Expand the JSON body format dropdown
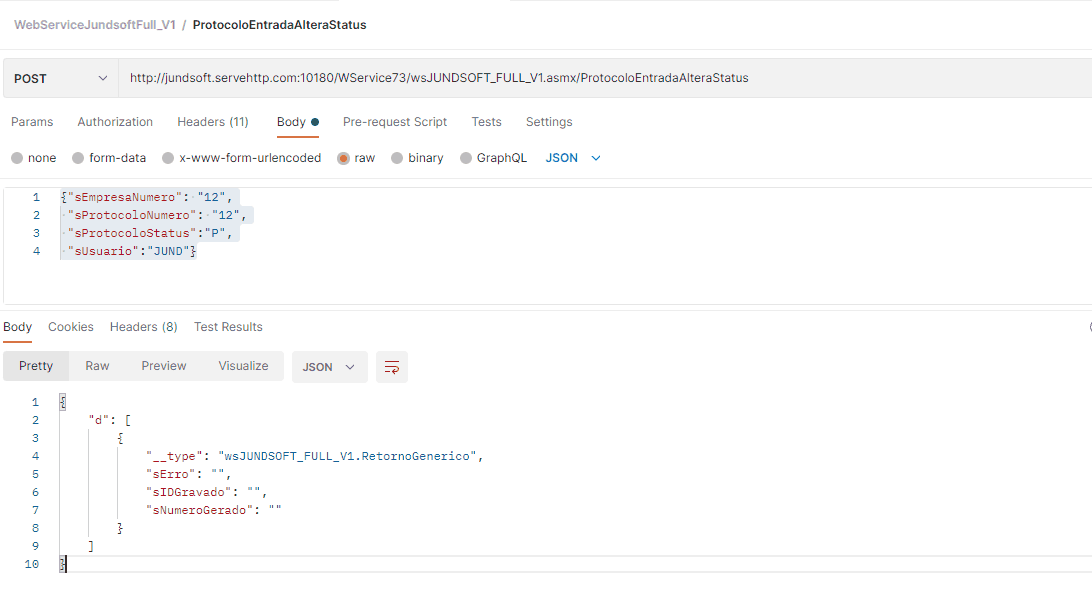Screen dimensions: 1092x594 coord(573,158)
